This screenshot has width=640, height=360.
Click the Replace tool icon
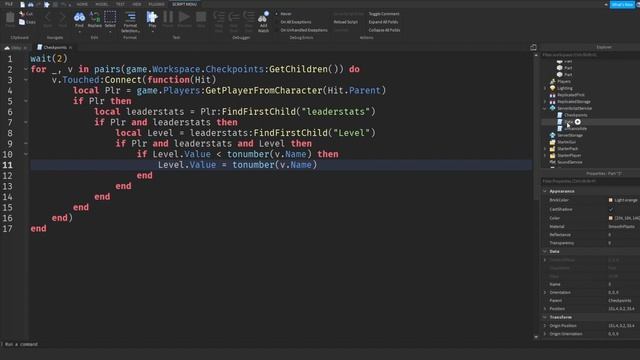(x=95, y=17)
